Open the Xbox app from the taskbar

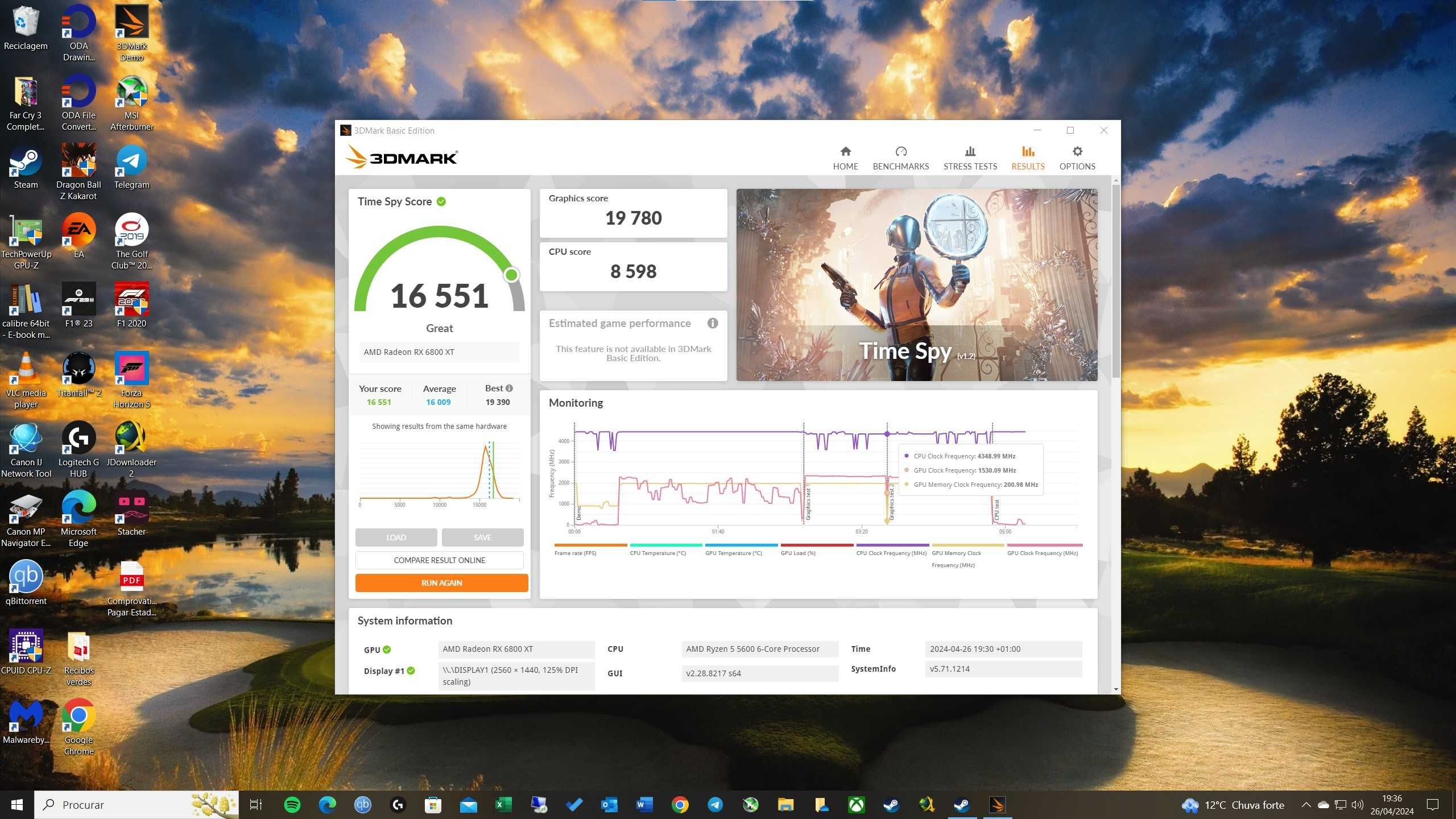tap(857, 805)
